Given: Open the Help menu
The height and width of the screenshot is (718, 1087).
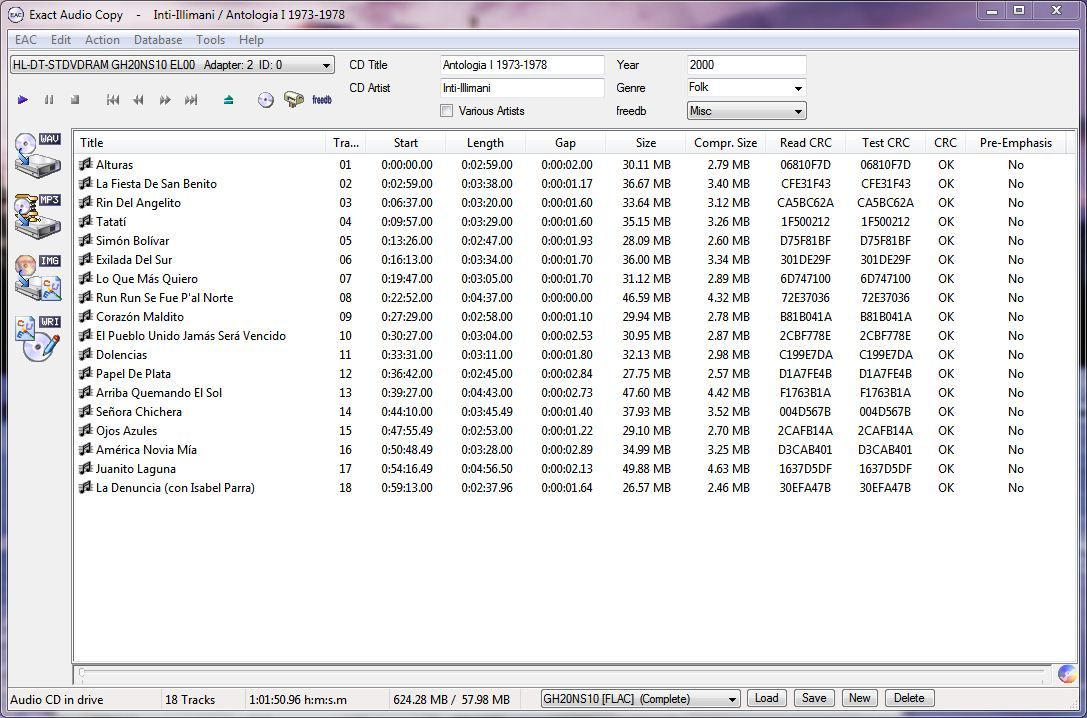Looking at the screenshot, I should click(252, 40).
